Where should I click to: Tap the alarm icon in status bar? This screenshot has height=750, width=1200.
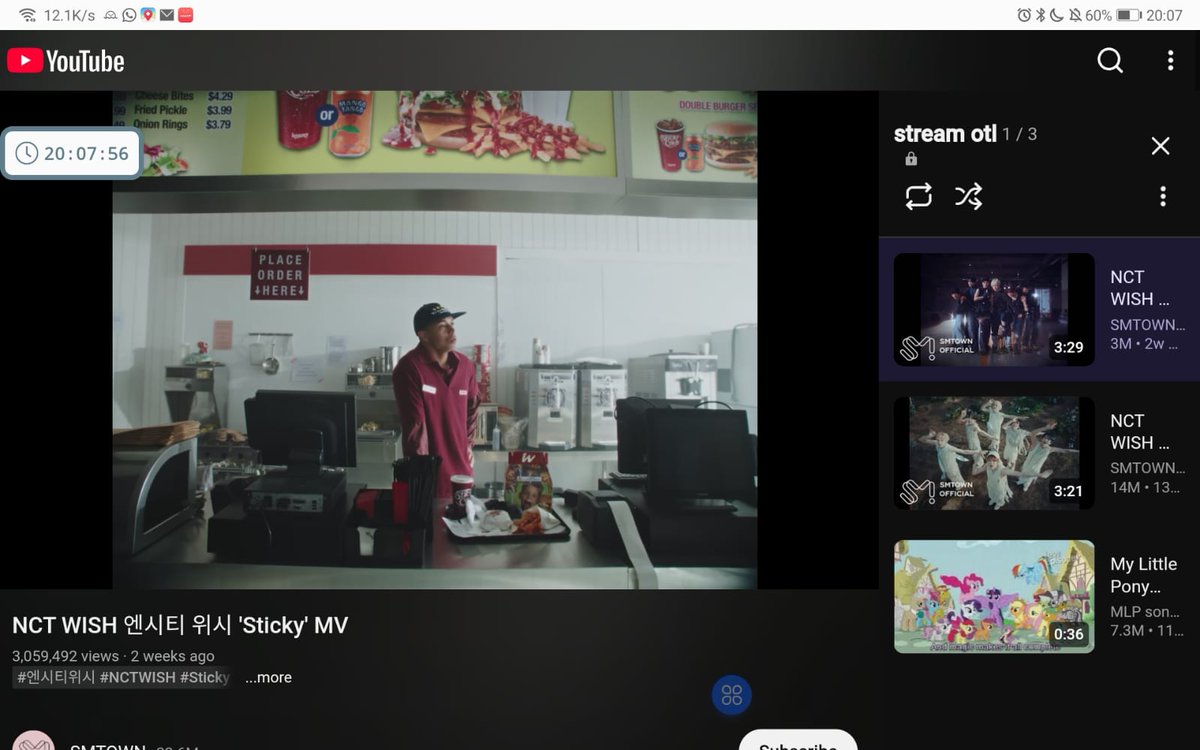pos(1023,15)
